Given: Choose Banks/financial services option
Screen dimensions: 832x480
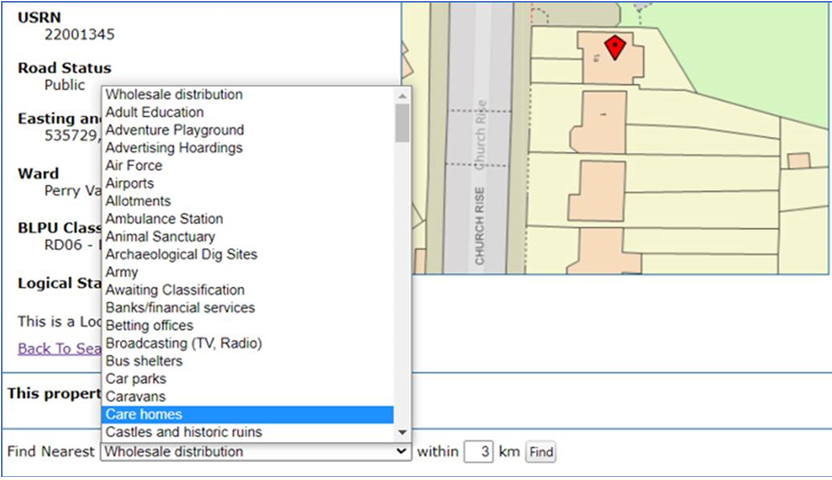Looking at the screenshot, I should pos(247,308).
